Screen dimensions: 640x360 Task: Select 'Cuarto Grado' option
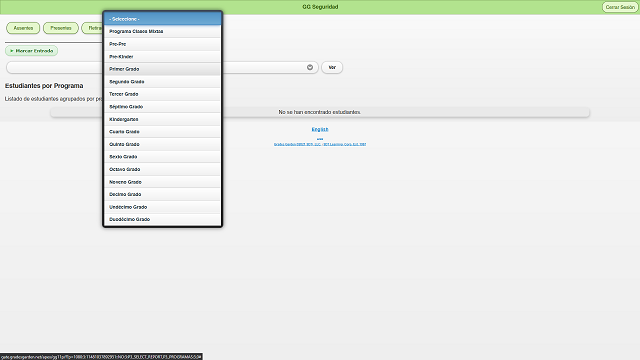162,132
